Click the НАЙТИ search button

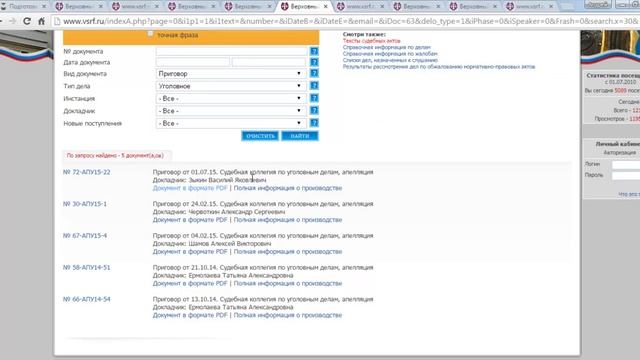pos(300,136)
